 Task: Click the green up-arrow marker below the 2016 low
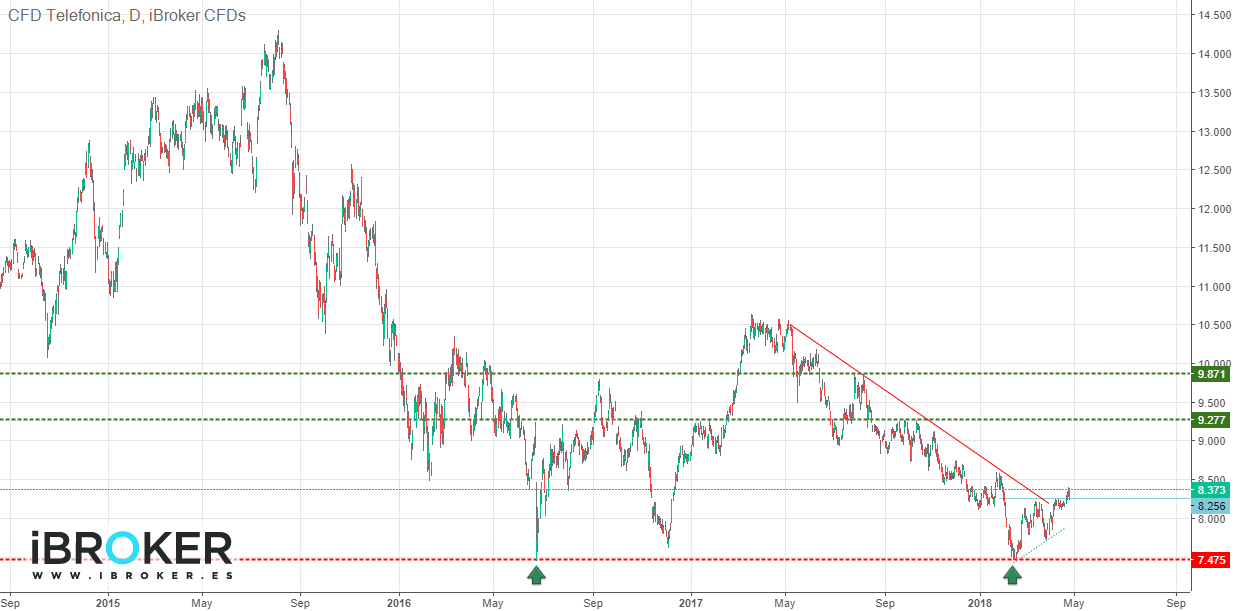(x=537, y=575)
